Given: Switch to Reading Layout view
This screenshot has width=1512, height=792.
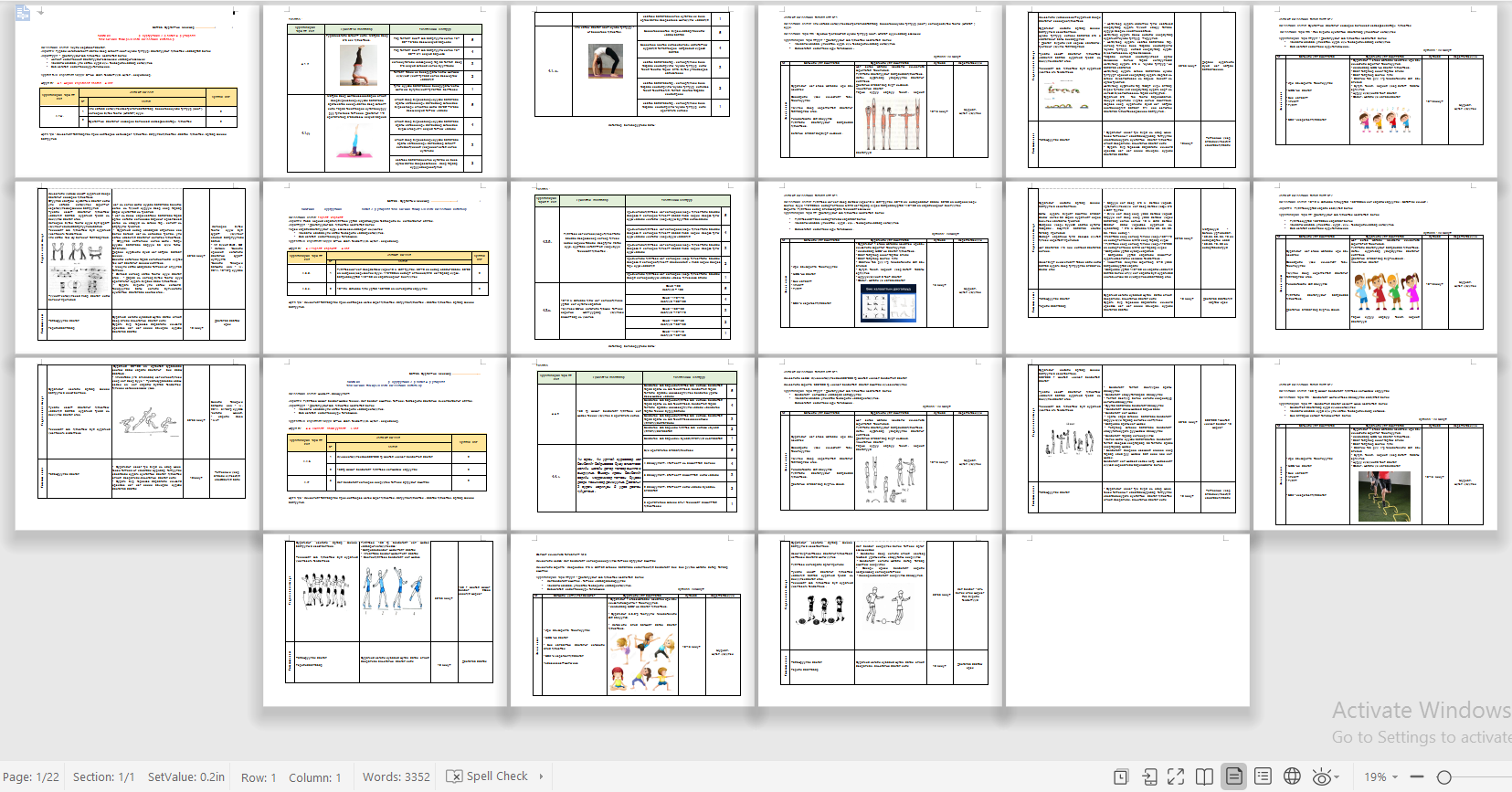Looking at the screenshot, I should tap(1205, 776).
